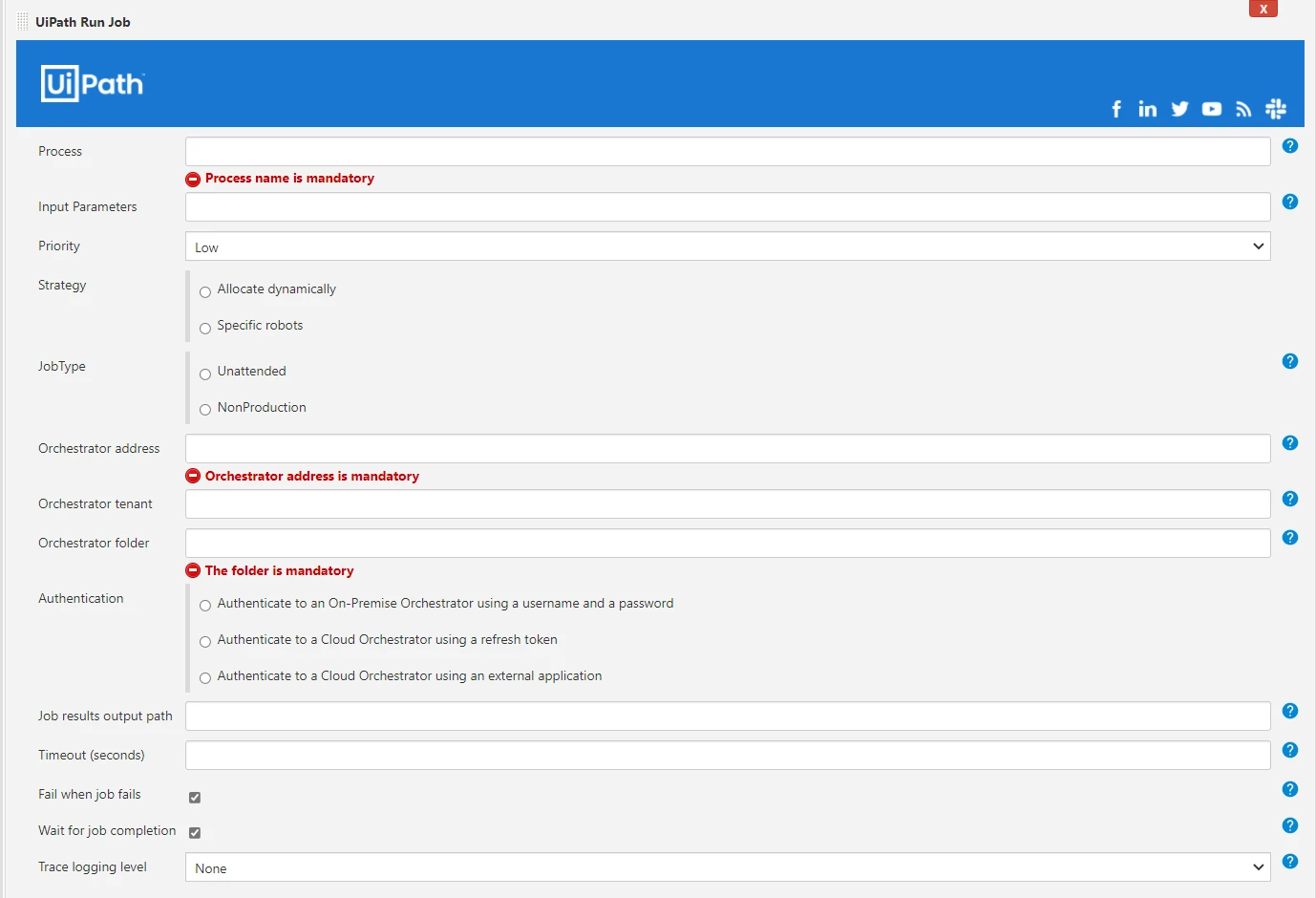Open the UiPath Slack icon
This screenshot has width=1316, height=898.
pyautogui.click(x=1276, y=109)
